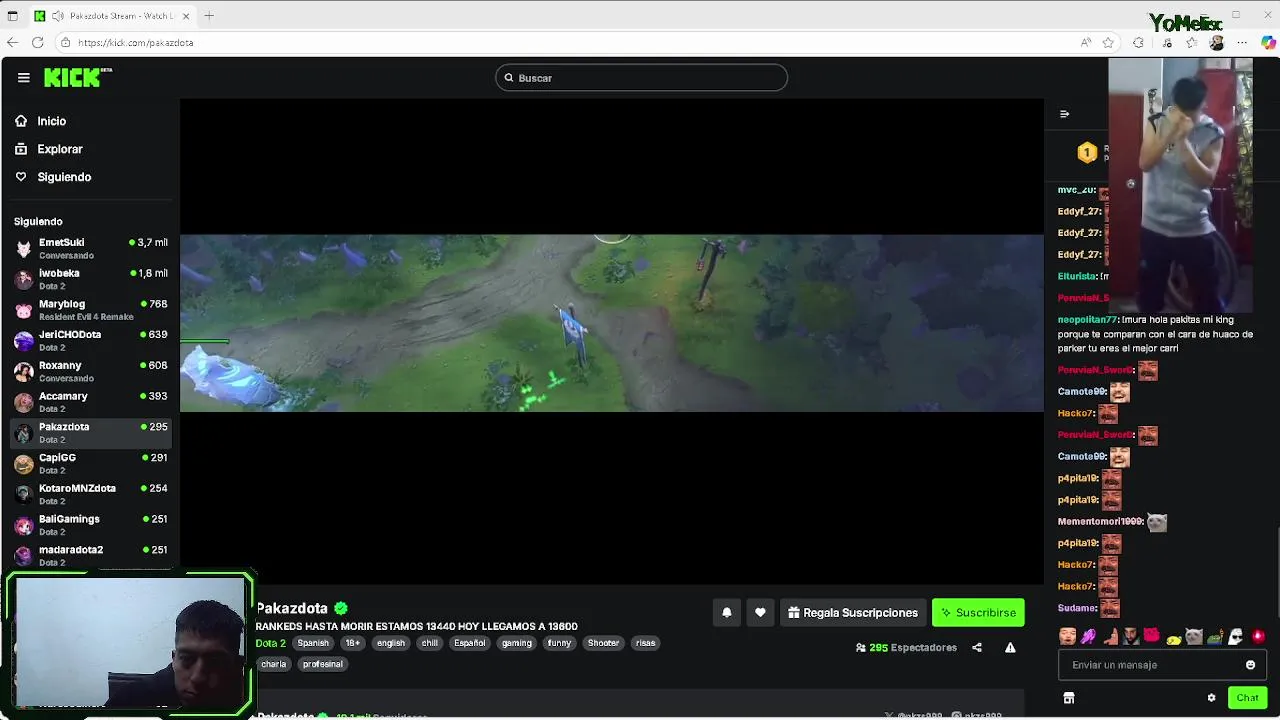Open the Siguiendo heart icon
Screen dimensions: 1280x720
pos(21,177)
